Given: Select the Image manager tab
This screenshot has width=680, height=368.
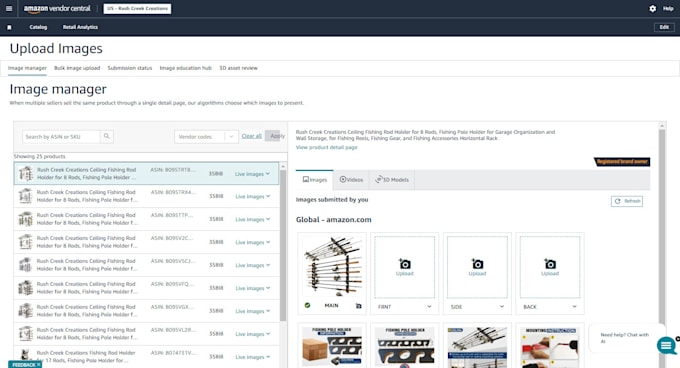Looking at the screenshot, I should pos(27,68).
